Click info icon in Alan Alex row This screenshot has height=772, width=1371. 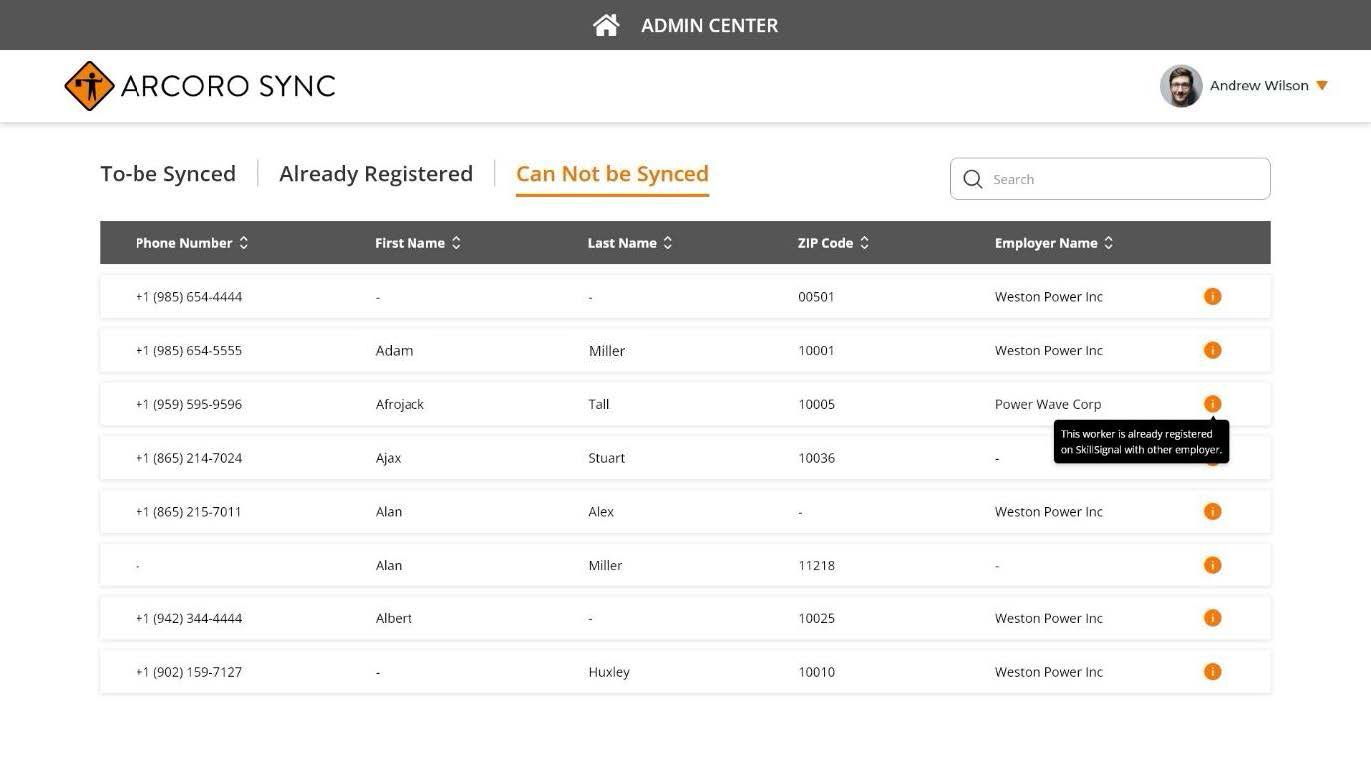pos(1213,511)
